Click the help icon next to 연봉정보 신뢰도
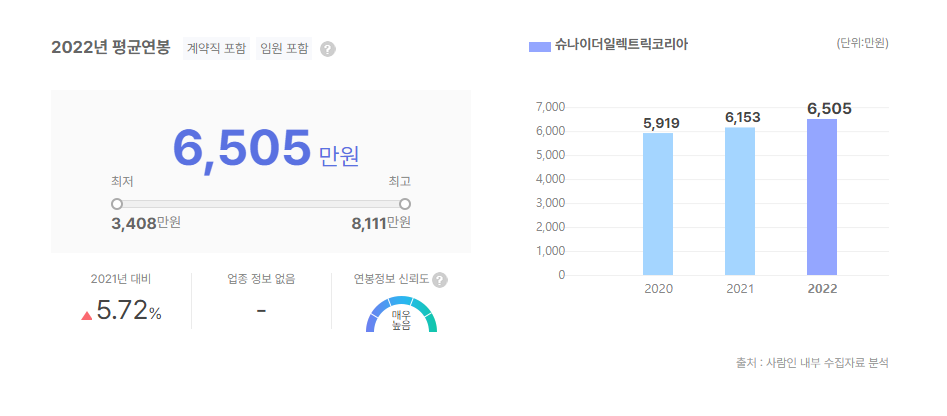The width and height of the screenshot is (947, 416). pos(440,280)
